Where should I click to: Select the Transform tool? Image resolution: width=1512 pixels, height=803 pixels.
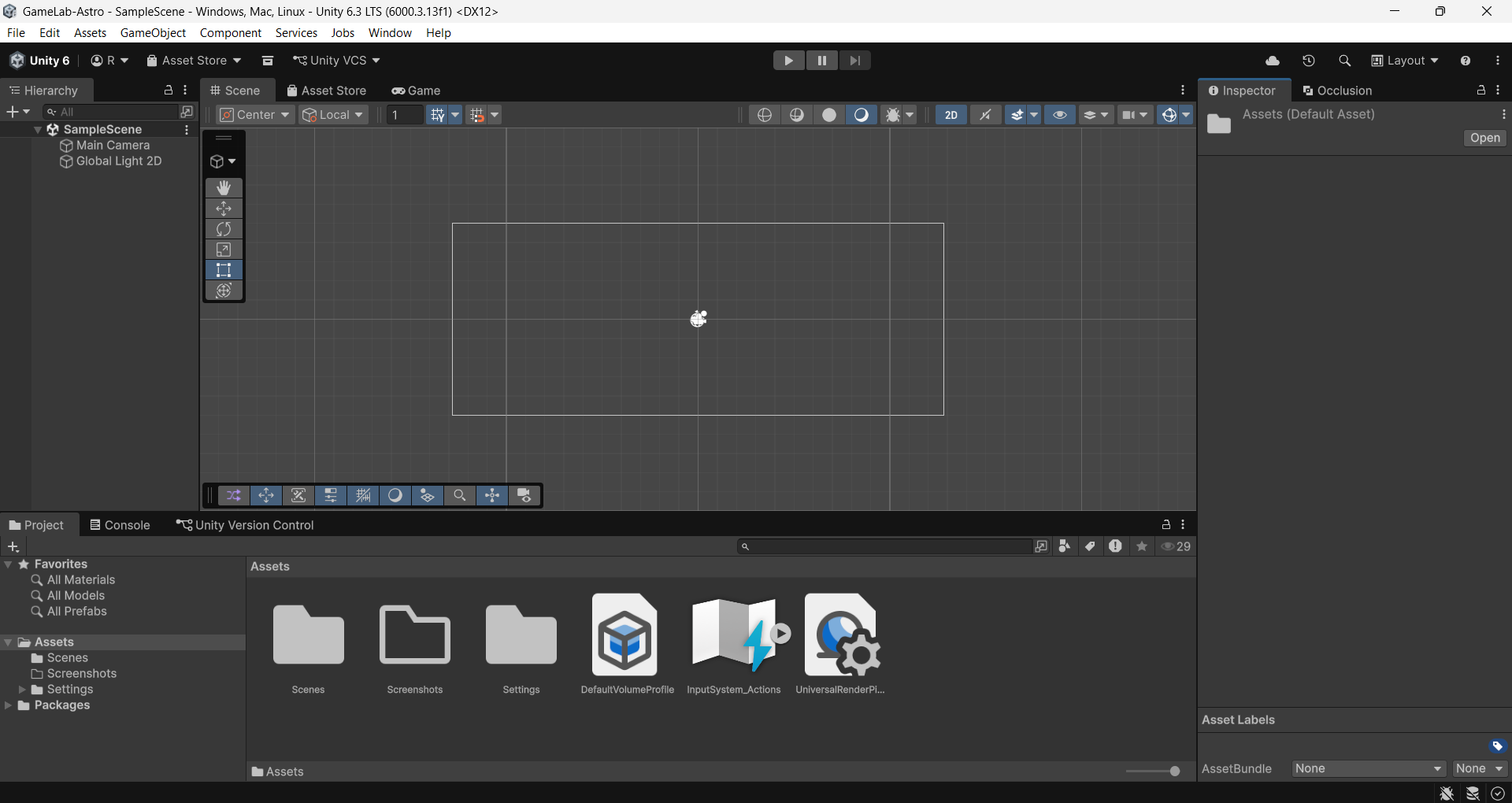224,290
